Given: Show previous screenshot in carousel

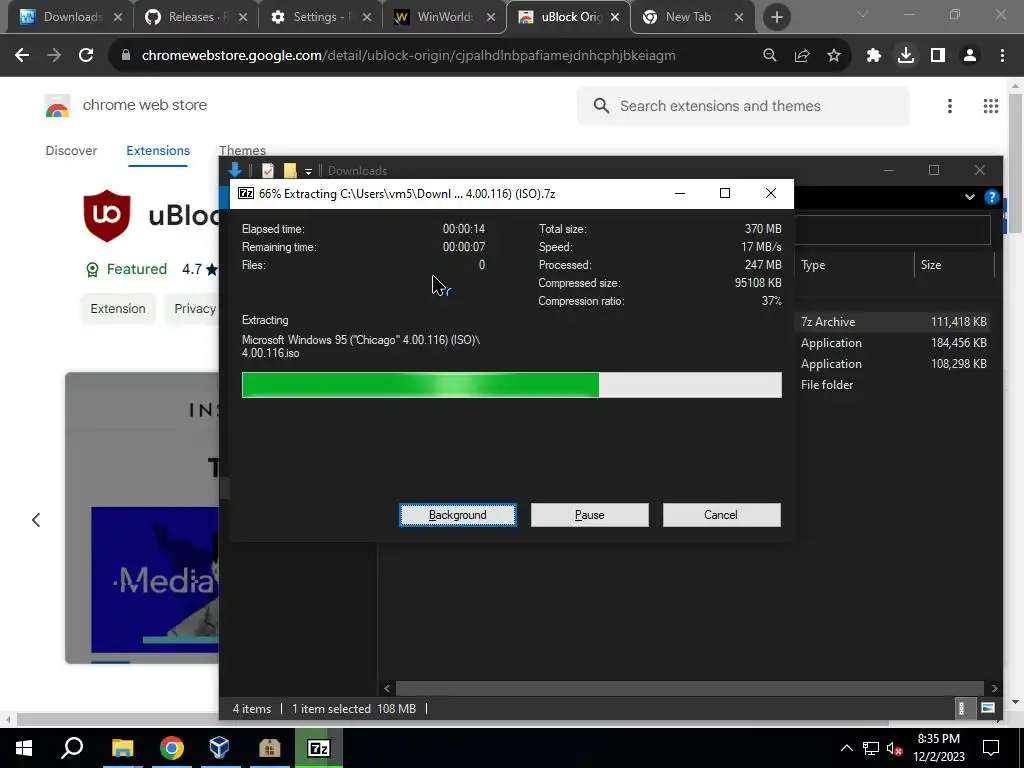Looking at the screenshot, I should [x=36, y=520].
